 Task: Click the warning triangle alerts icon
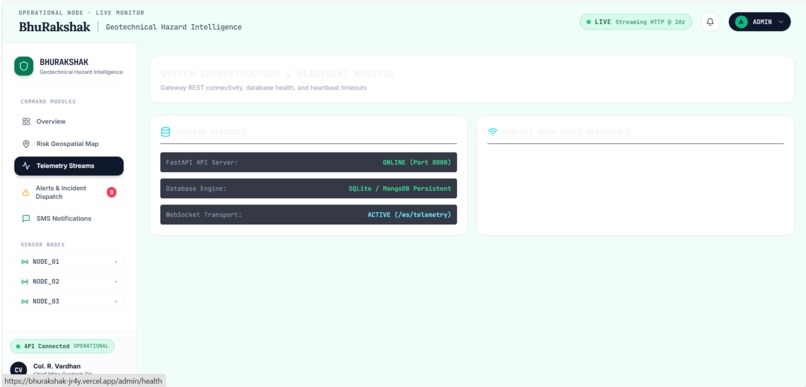[x=26, y=192]
